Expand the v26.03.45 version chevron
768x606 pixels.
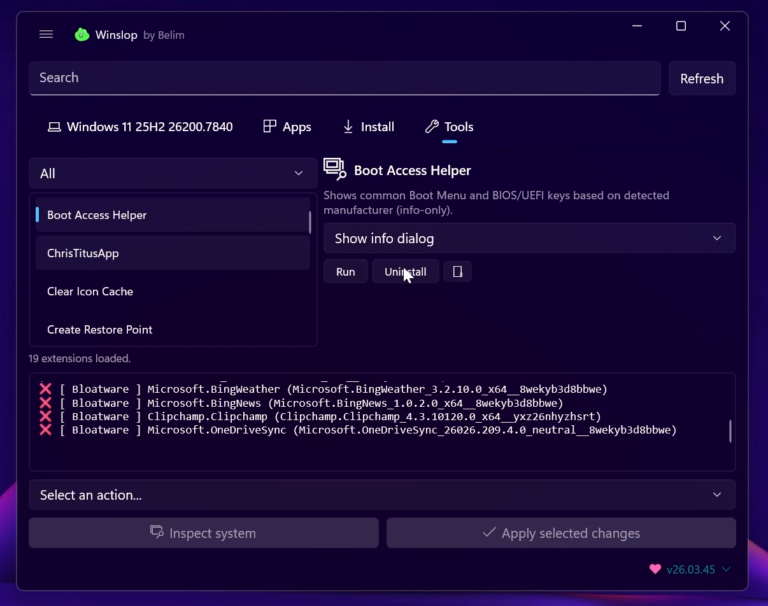pos(726,569)
